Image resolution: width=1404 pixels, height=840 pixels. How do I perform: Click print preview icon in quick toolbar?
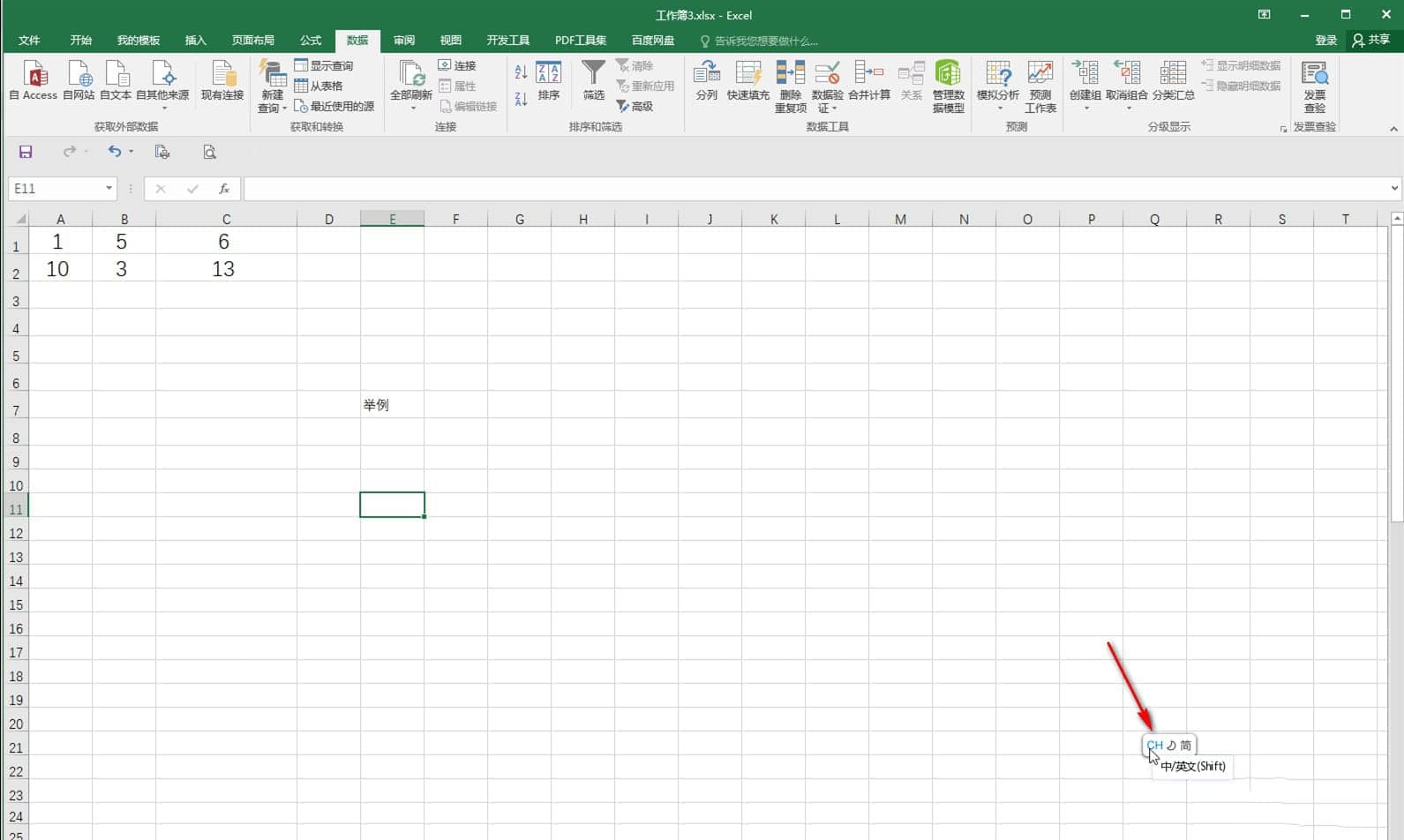(209, 152)
